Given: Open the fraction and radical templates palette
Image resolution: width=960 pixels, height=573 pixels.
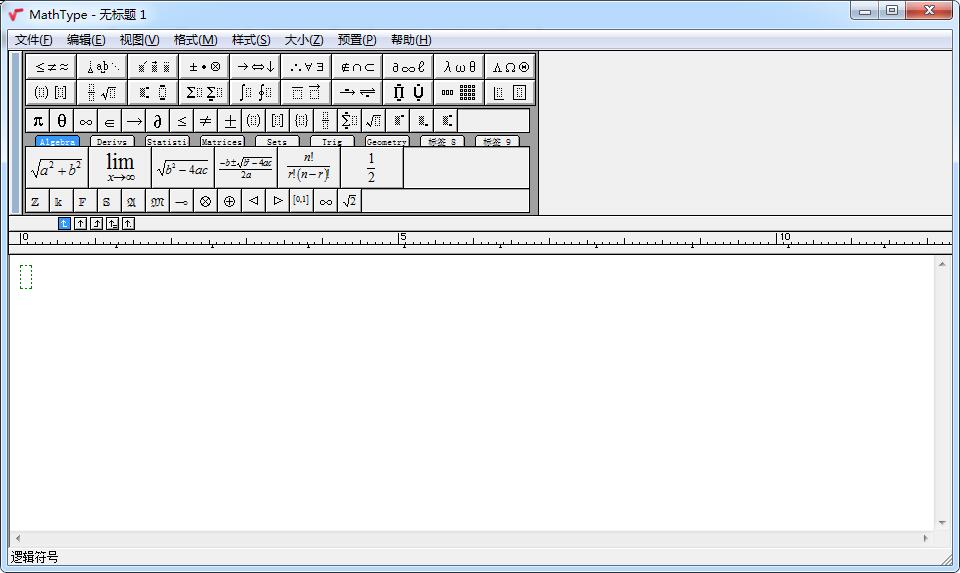Looking at the screenshot, I should 102,92.
